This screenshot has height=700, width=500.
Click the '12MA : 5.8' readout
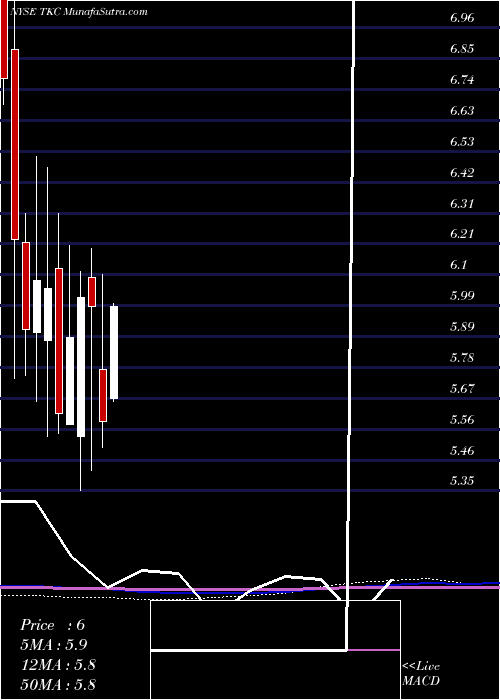click(58, 665)
